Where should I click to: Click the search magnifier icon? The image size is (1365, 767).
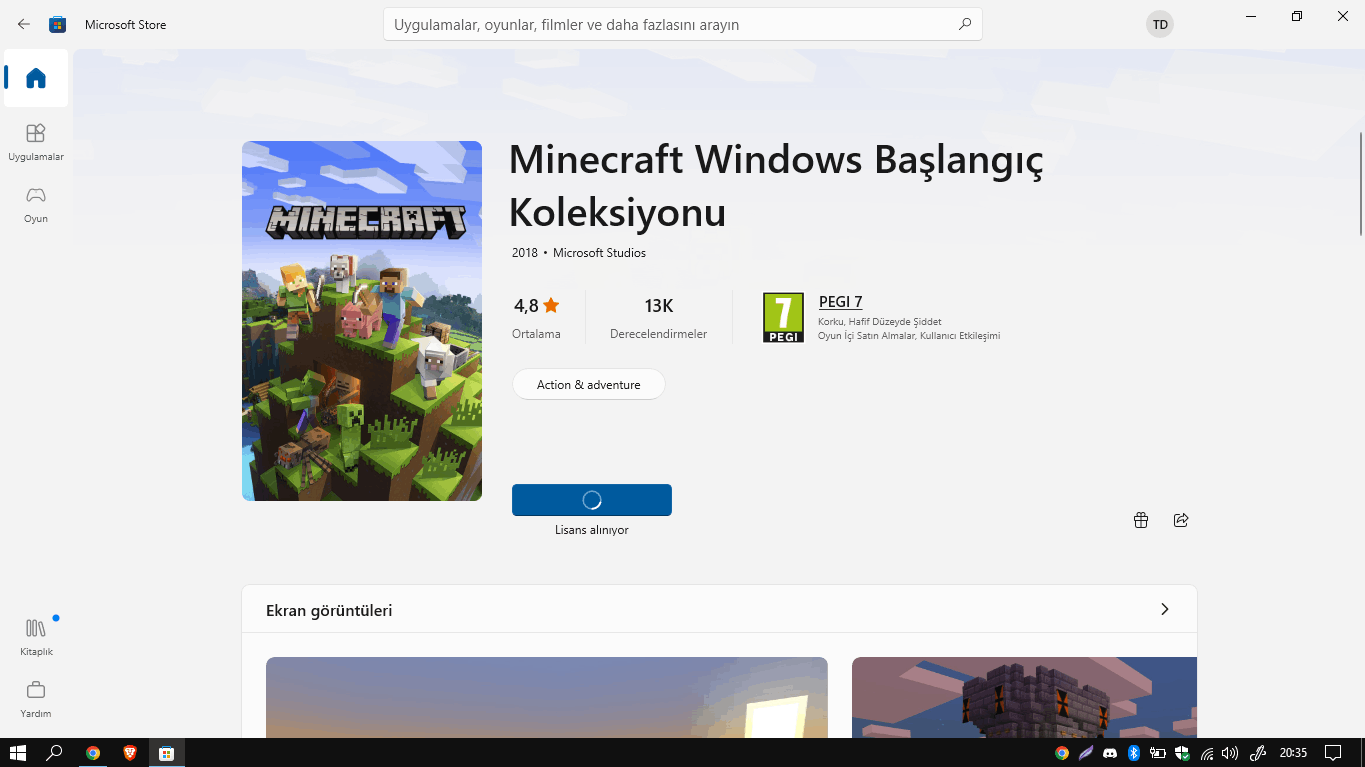pos(963,24)
